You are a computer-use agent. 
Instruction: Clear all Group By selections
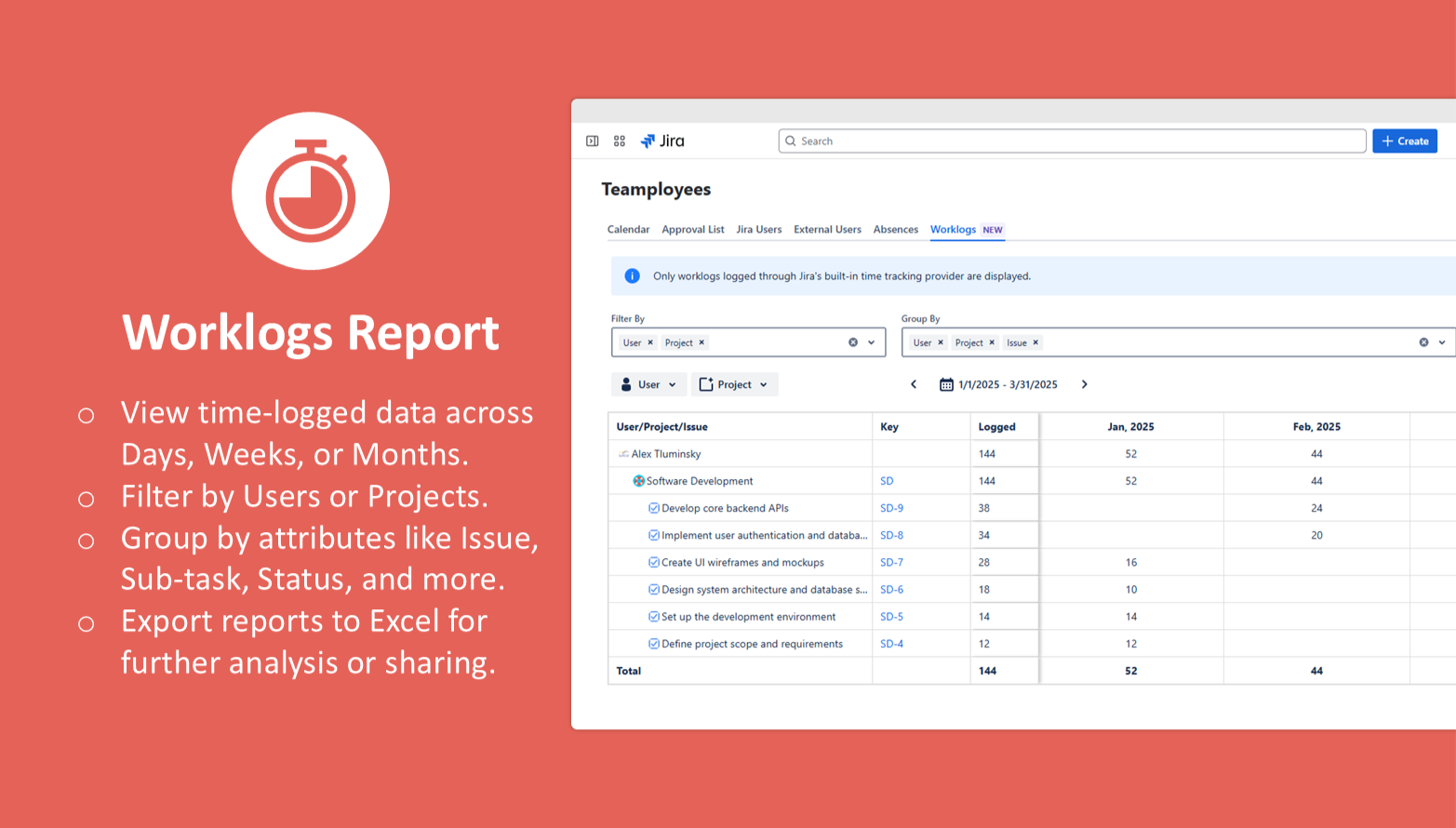[1423, 342]
